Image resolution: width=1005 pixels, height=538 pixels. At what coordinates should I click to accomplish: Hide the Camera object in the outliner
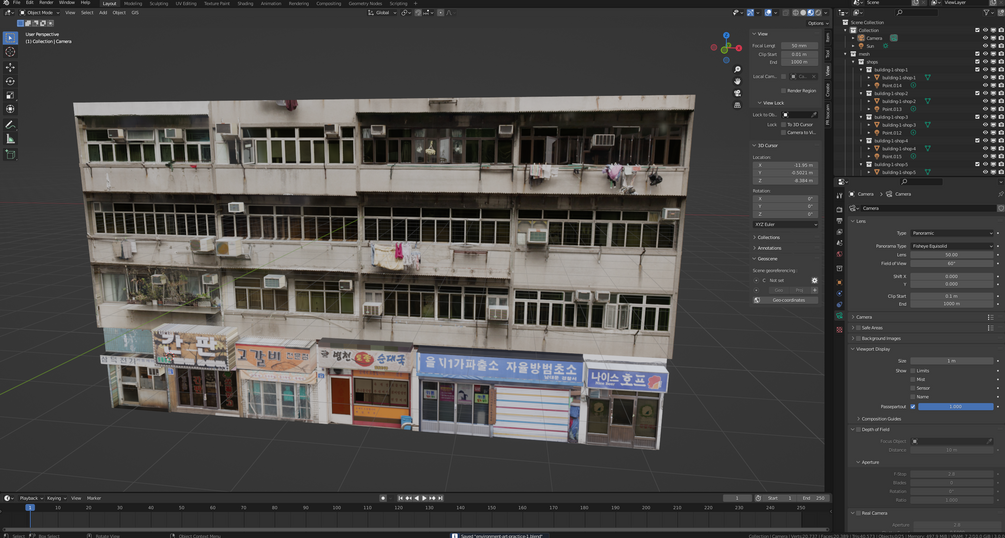pyautogui.click(x=985, y=38)
